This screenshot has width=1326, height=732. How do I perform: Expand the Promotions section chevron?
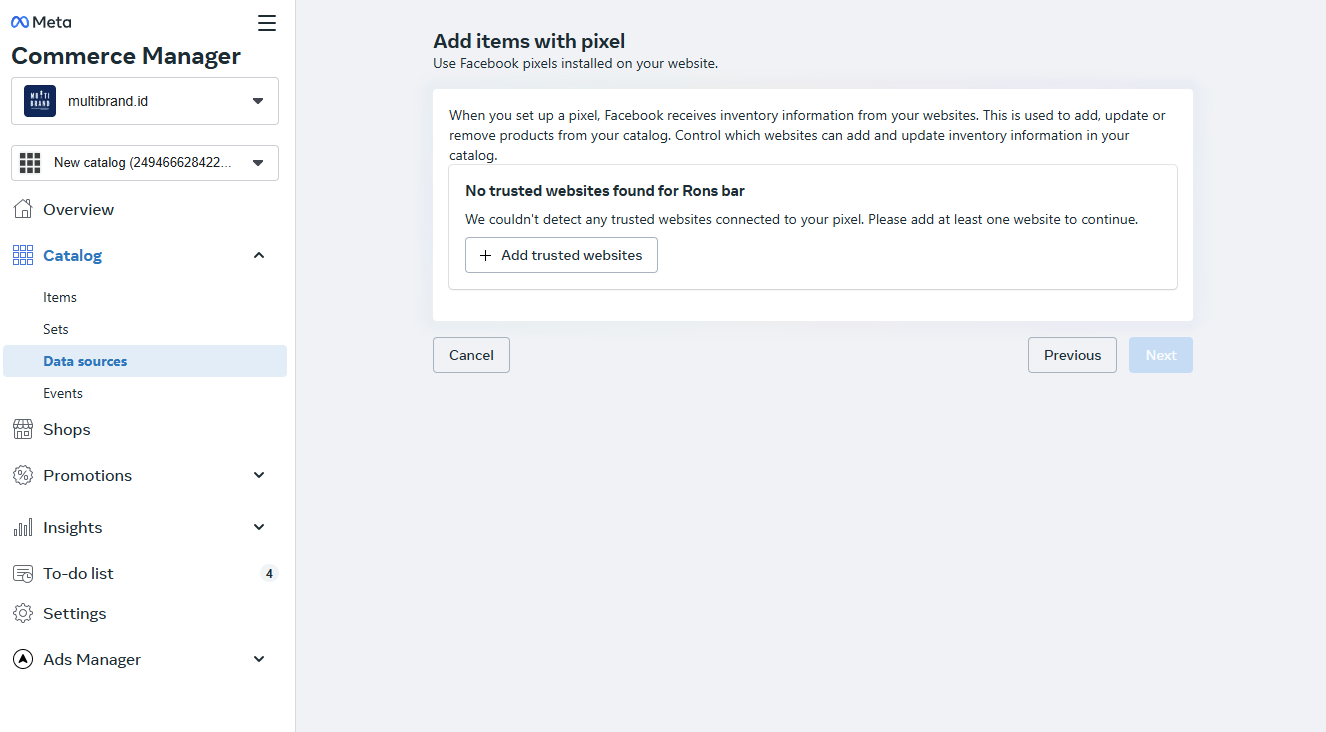[x=259, y=475]
